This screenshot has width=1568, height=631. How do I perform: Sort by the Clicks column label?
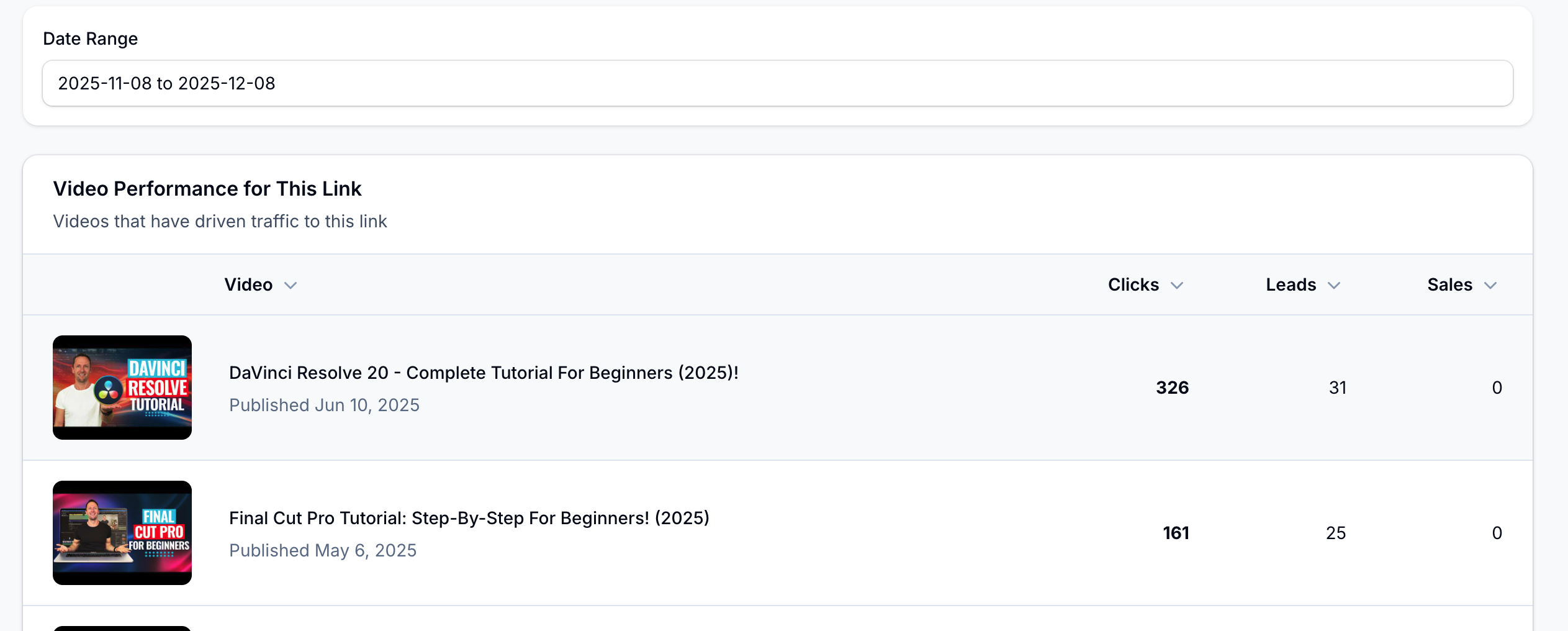(1133, 285)
